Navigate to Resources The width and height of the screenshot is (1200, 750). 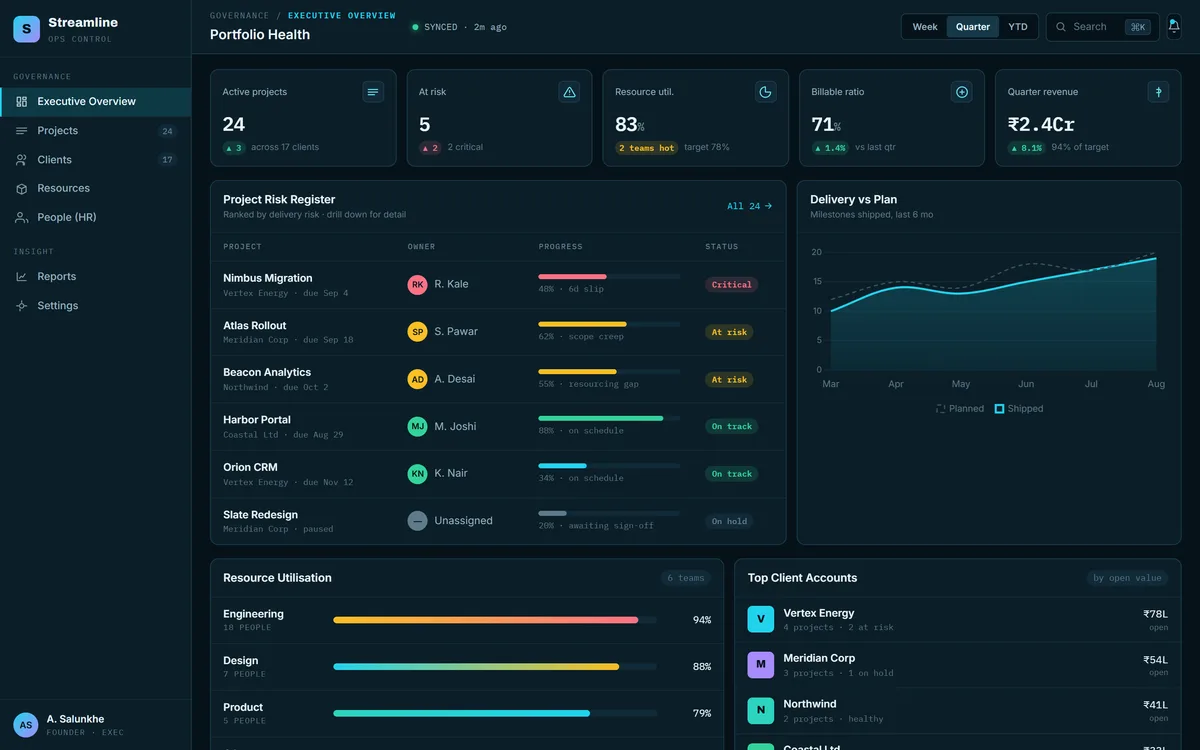(x=95, y=189)
